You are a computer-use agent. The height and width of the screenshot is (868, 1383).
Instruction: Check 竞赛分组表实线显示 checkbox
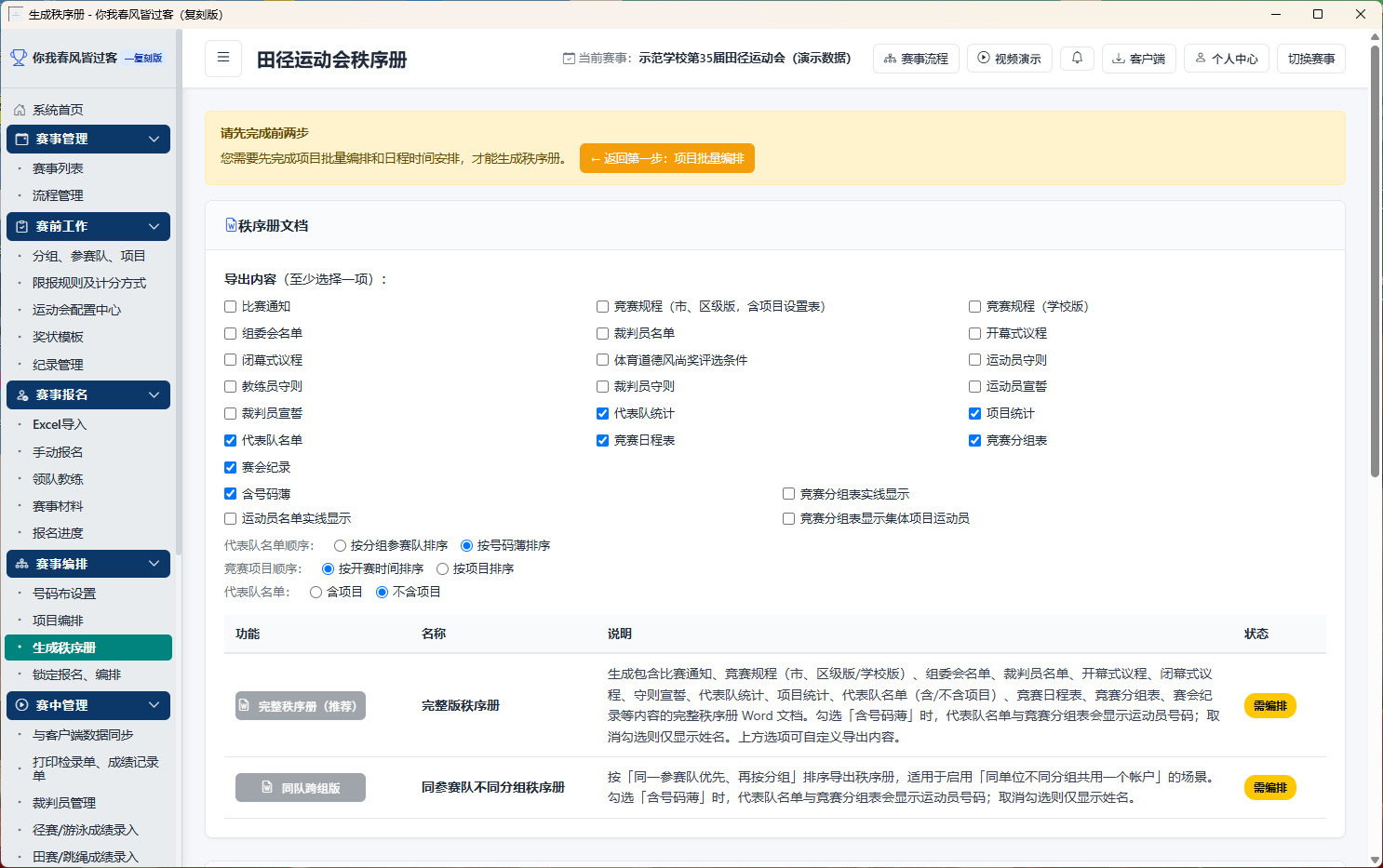point(788,494)
